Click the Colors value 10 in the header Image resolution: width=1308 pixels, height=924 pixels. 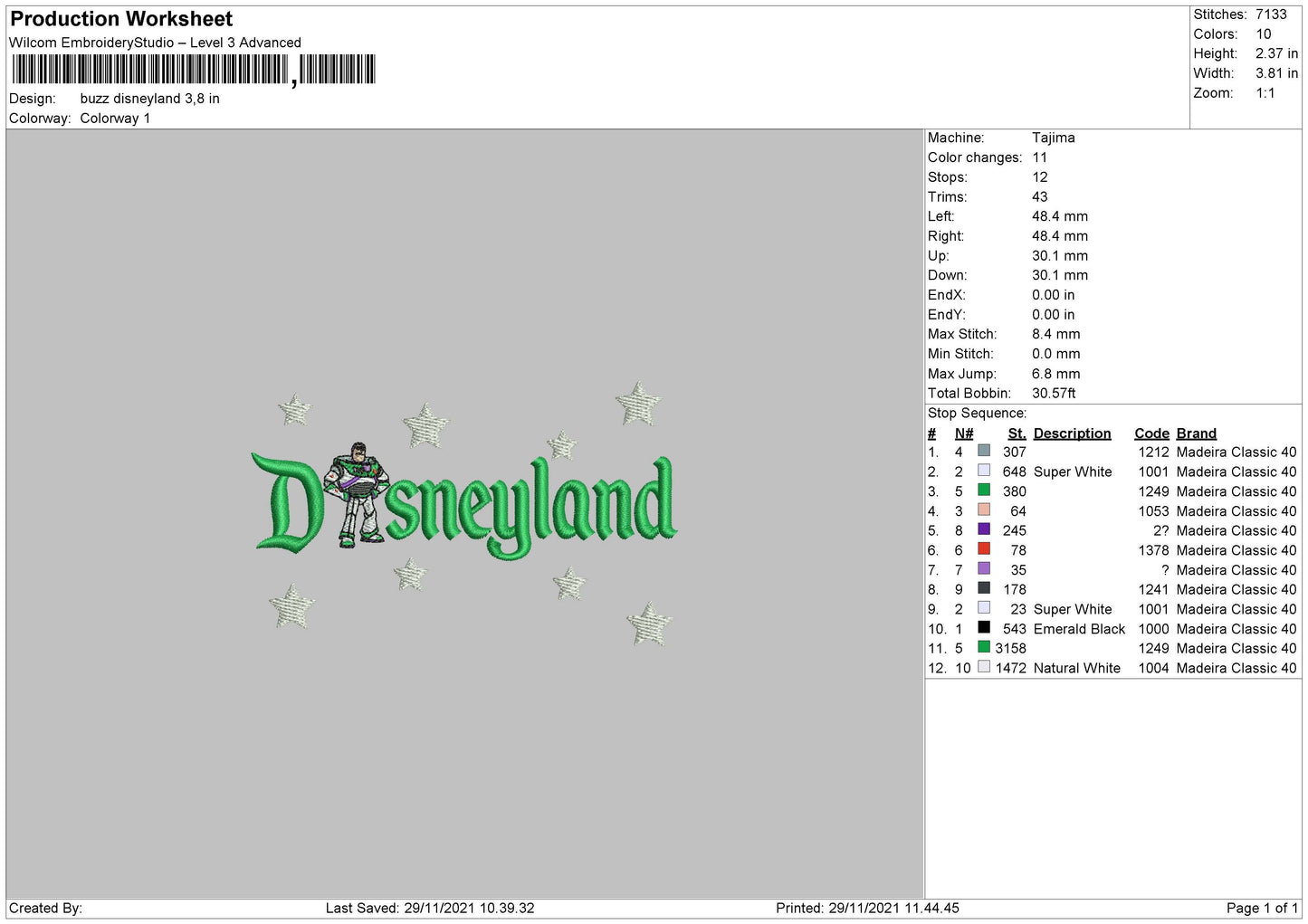coord(1264,34)
